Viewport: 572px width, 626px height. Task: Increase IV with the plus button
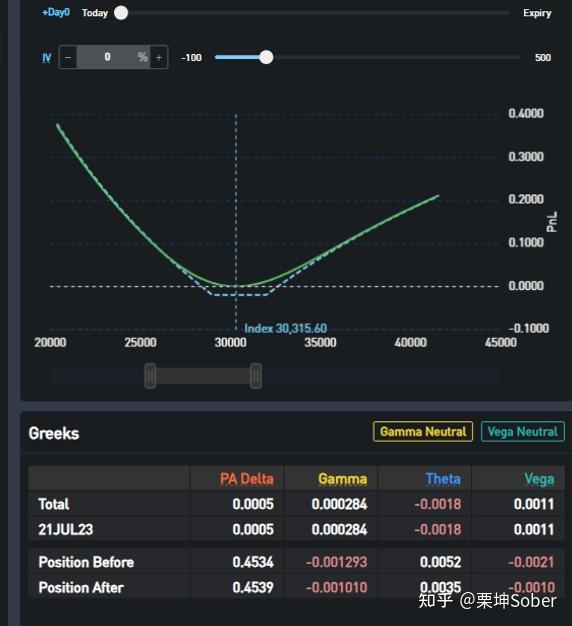click(x=159, y=57)
